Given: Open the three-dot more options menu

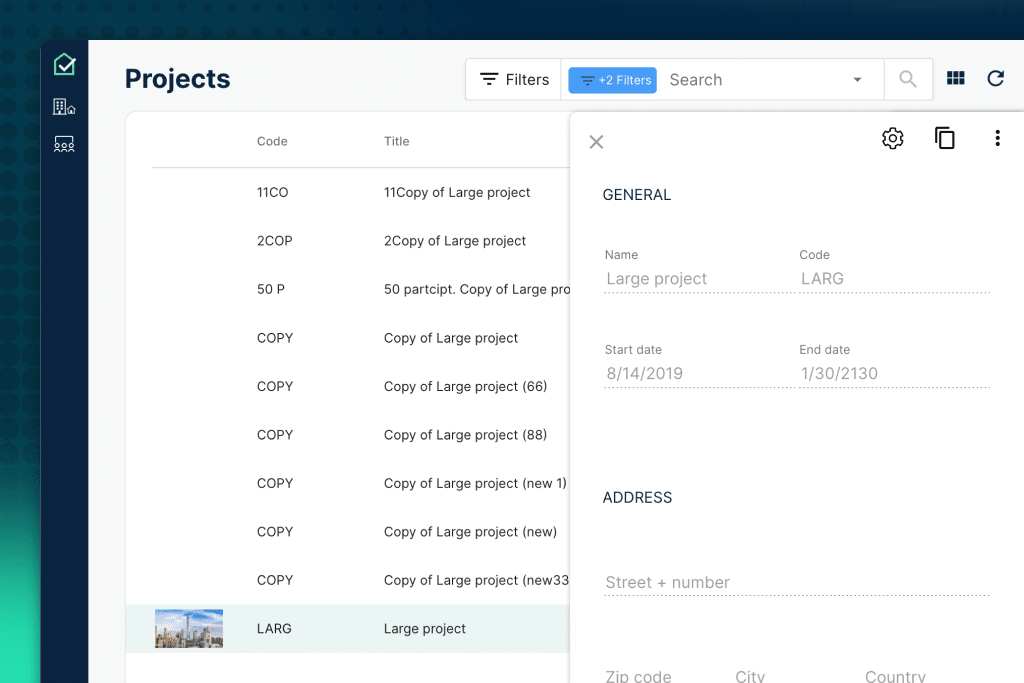Looking at the screenshot, I should point(996,139).
